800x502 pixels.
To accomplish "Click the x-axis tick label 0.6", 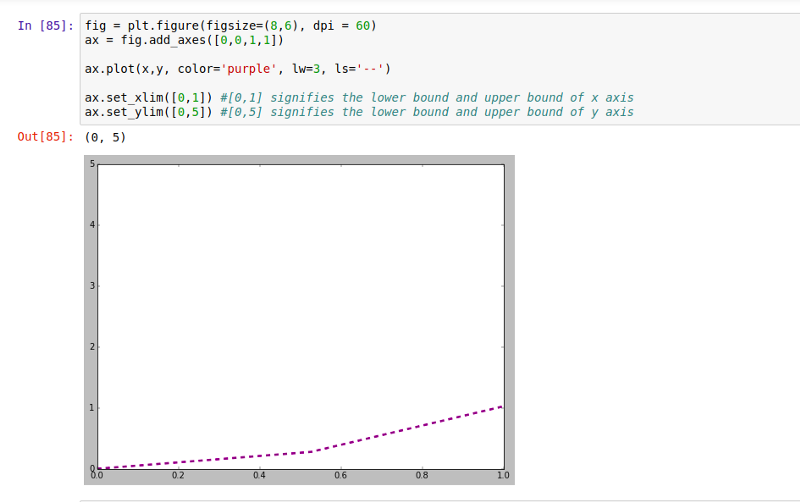I will click(340, 475).
